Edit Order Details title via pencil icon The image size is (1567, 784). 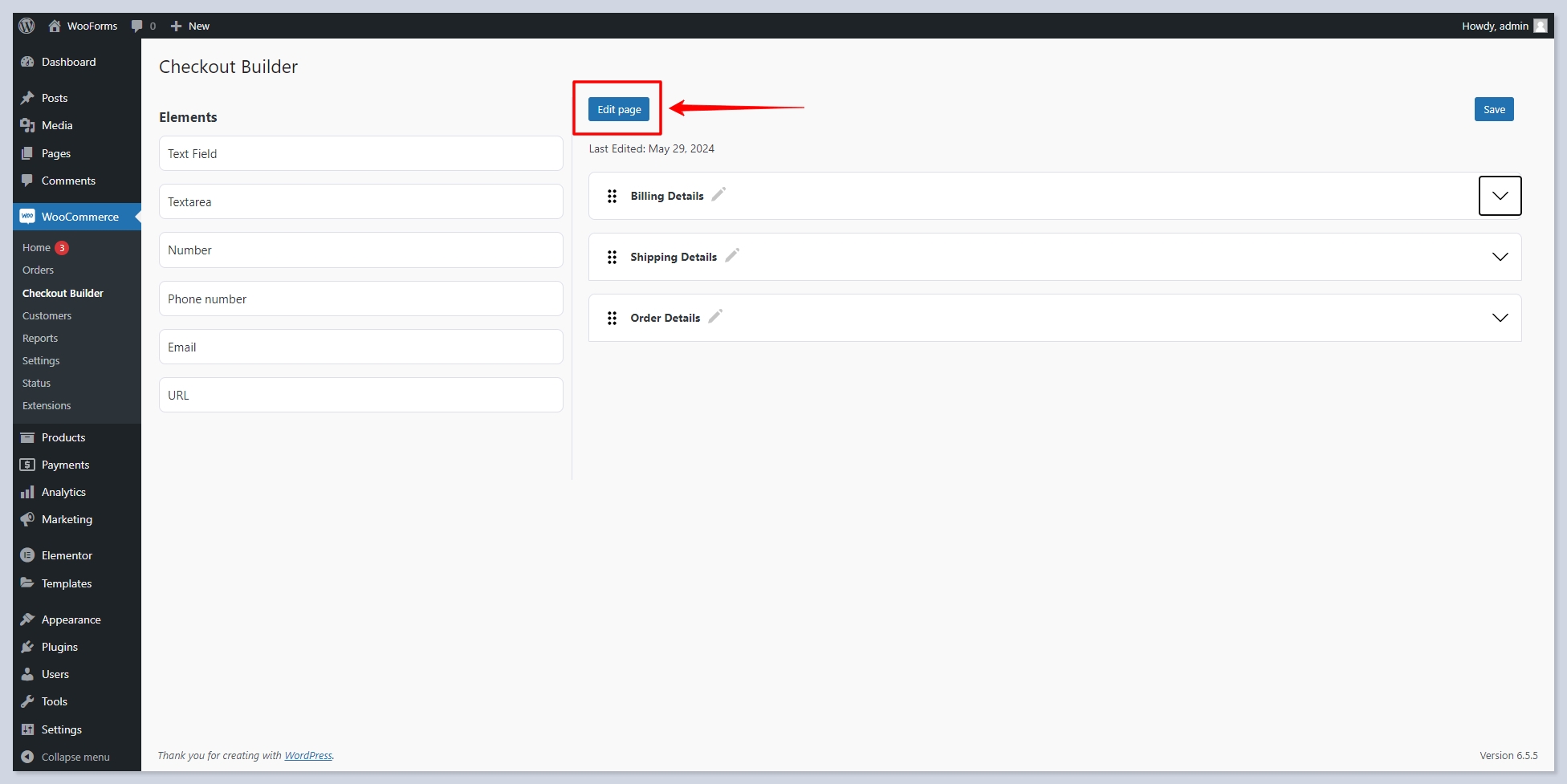coord(715,316)
